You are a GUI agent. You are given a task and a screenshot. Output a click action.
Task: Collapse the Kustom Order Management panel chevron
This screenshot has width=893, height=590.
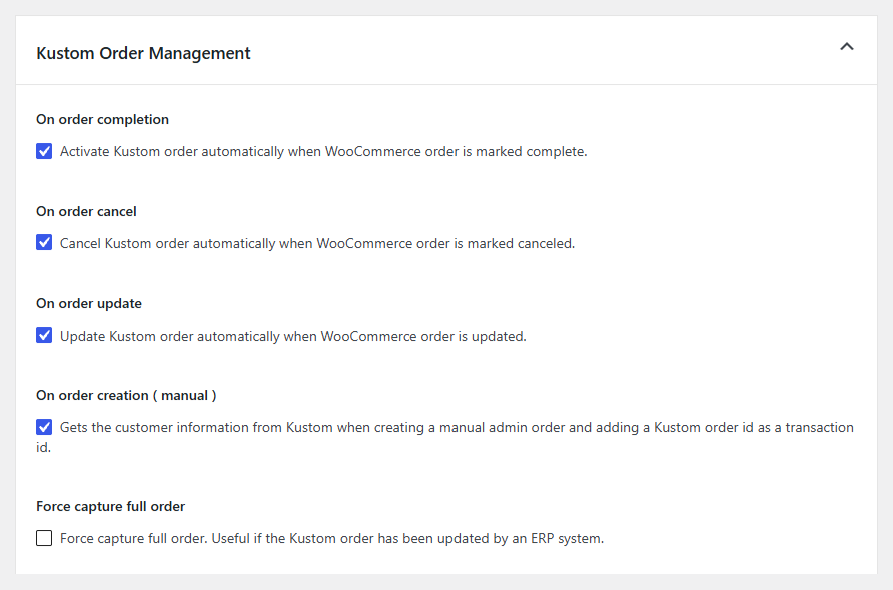[847, 47]
